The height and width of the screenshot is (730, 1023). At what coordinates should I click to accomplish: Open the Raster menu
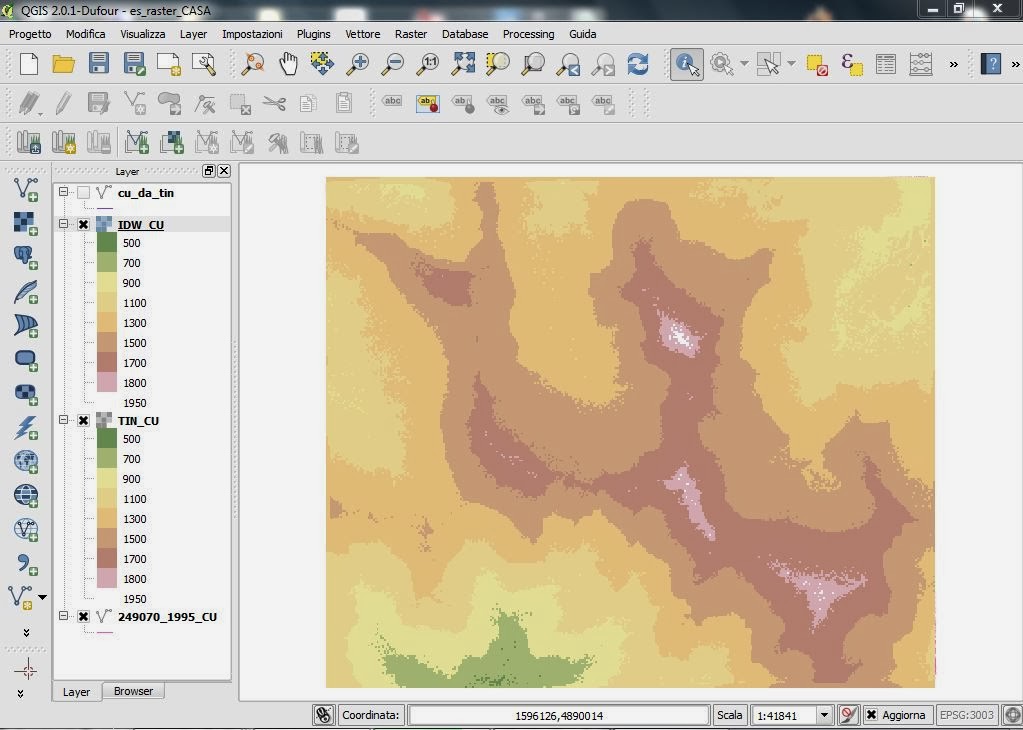[x=410, y=33]
